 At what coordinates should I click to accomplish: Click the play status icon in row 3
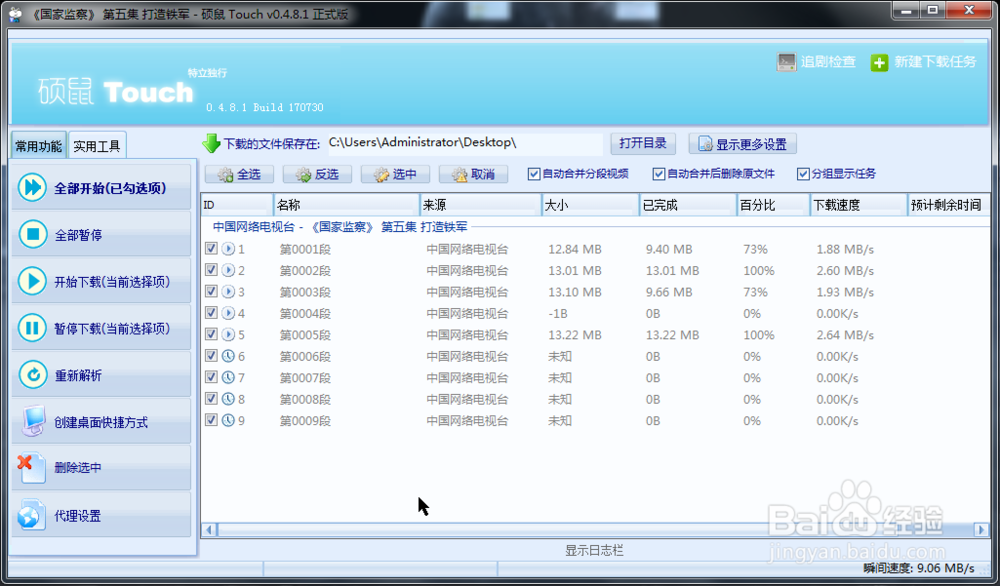pyautogui.click(x=228, y=291)
